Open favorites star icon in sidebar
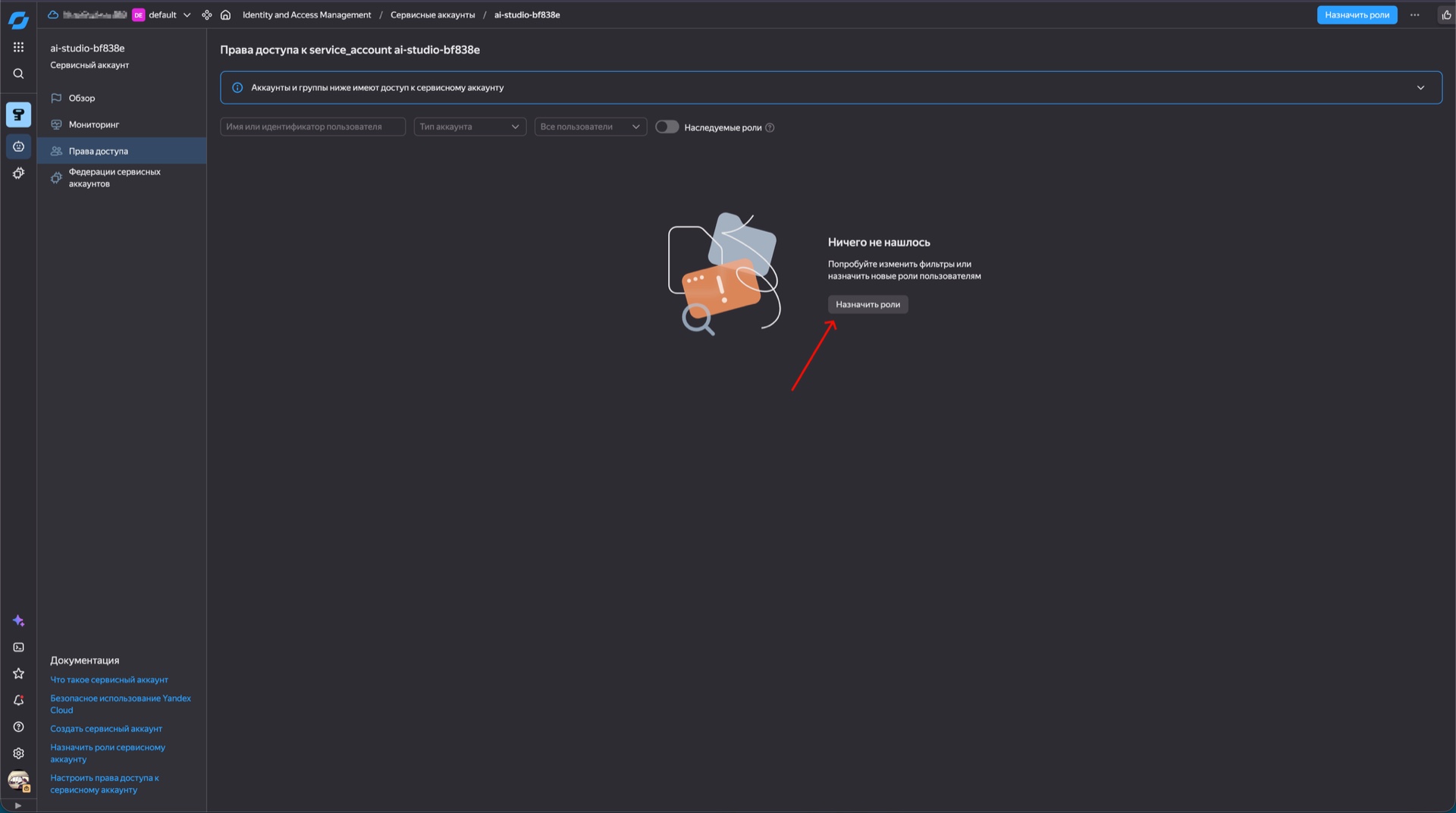Image resolution: width=1456 pixels, height=813 pixels. [x=18, y=673]
